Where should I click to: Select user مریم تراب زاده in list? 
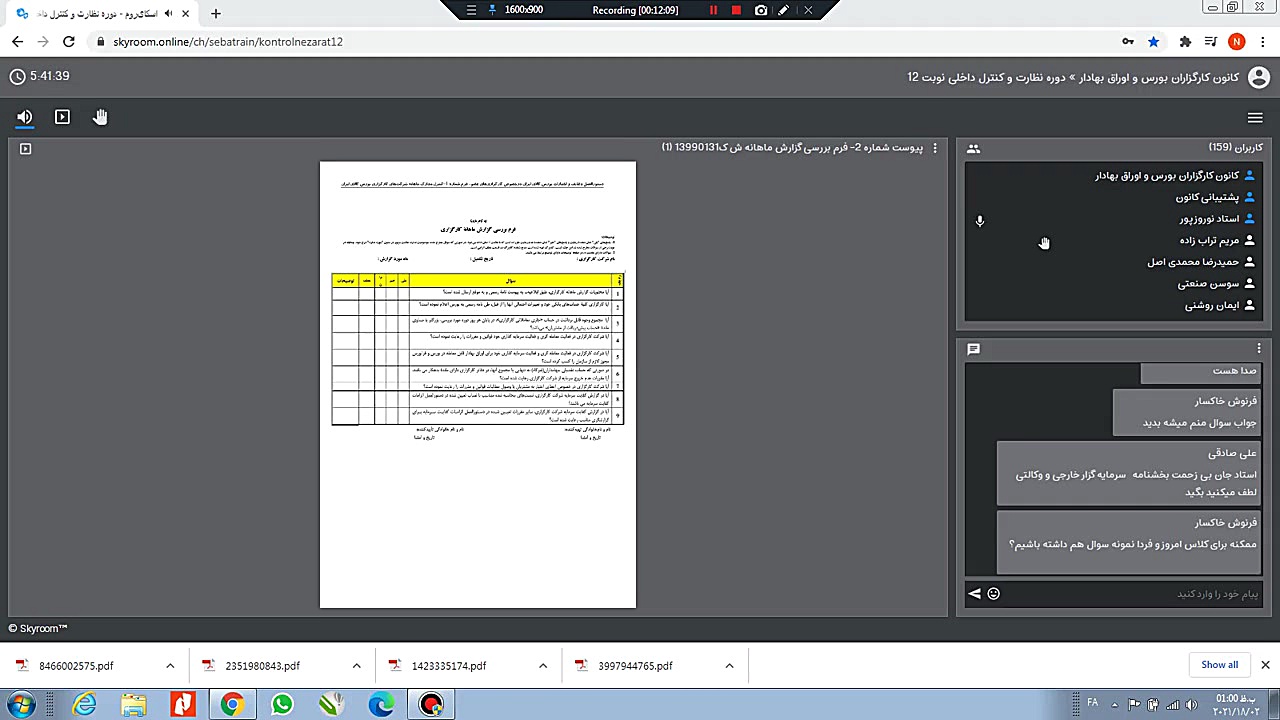[1198, 240]
